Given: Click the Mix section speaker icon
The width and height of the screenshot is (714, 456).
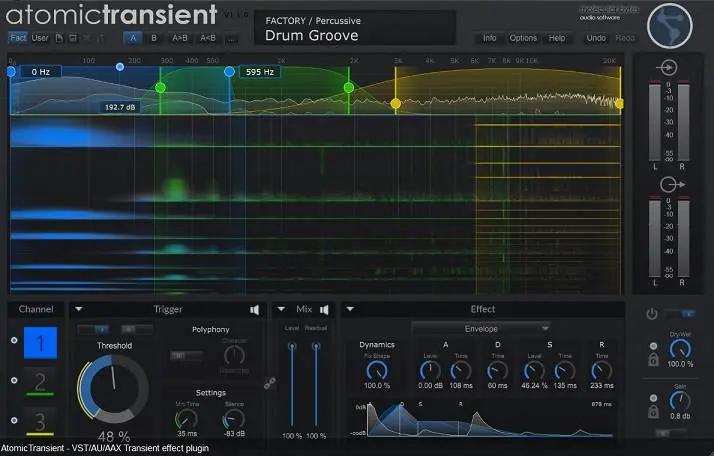Looking at the screenshot, I should tap(324, 310).
